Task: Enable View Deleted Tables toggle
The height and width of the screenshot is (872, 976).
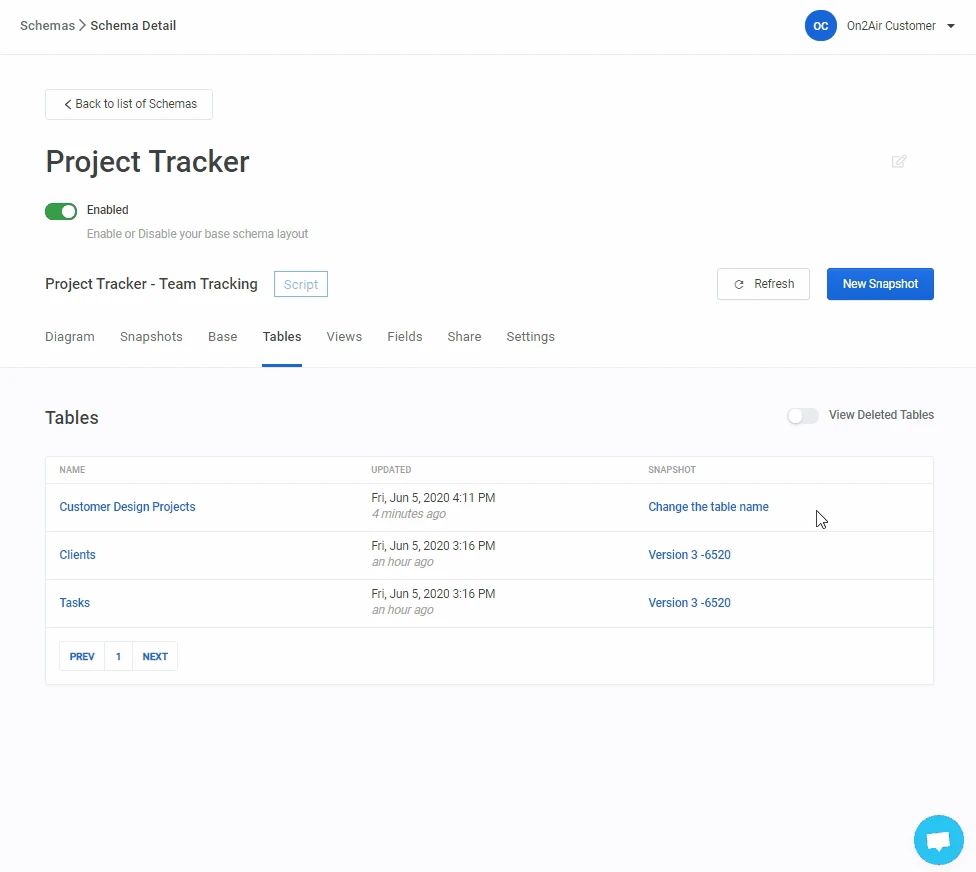Action: click(802, 416)
